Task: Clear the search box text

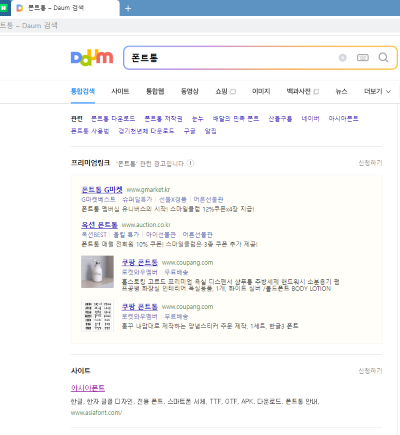Action: 342,58
